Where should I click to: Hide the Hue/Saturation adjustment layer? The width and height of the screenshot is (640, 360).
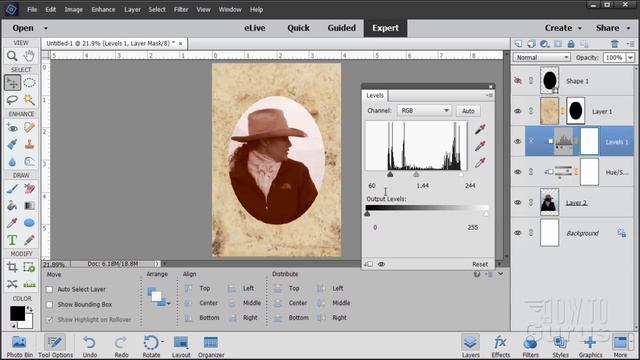518,172
